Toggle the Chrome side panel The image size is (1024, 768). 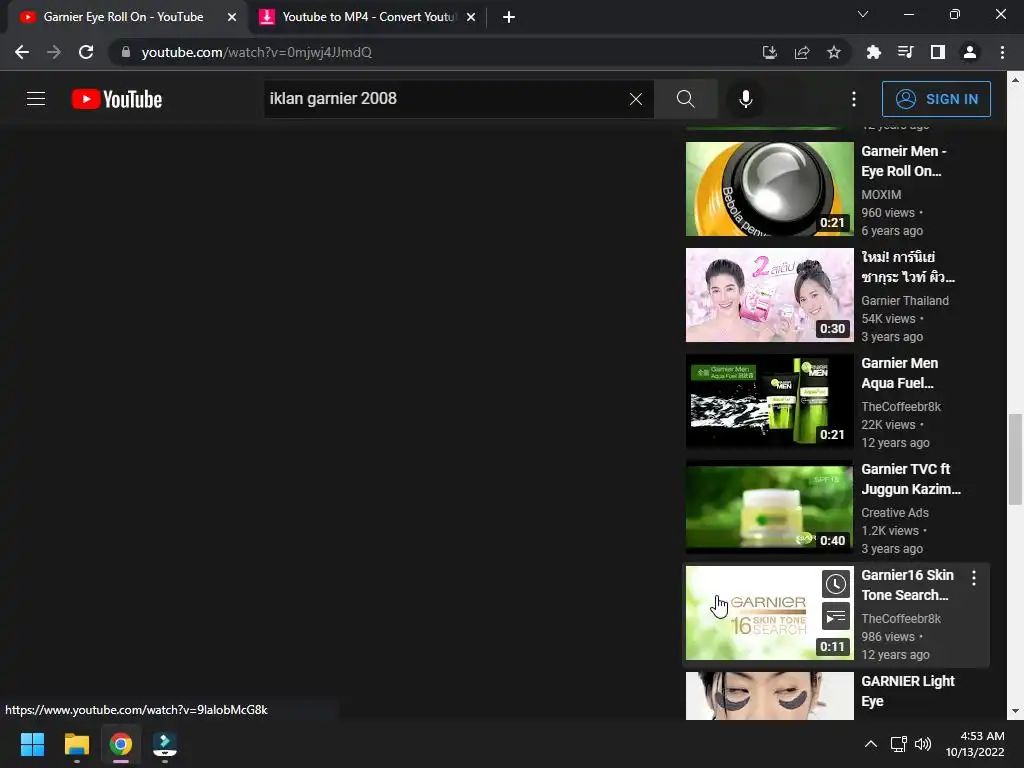coord(938,52)
